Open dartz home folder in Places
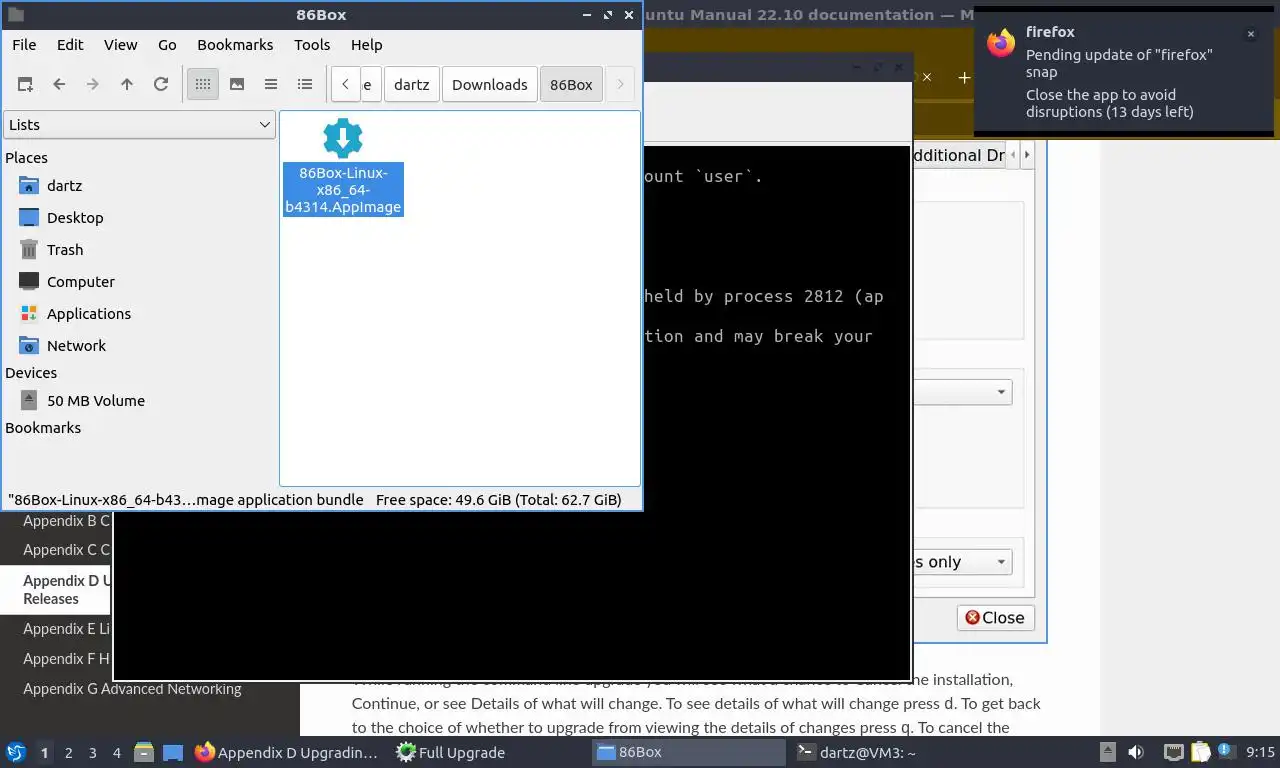 [64, 186]
